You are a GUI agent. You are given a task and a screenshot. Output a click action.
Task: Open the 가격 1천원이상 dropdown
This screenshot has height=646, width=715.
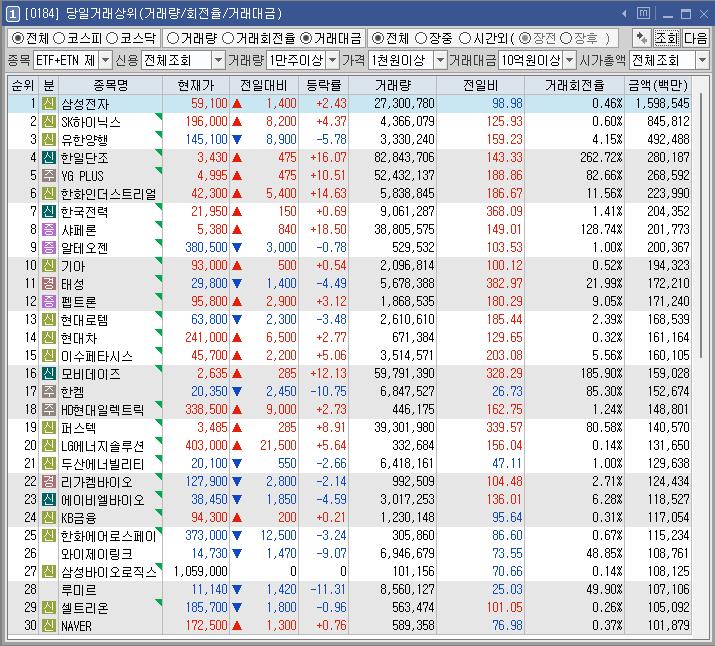(440, 60)
